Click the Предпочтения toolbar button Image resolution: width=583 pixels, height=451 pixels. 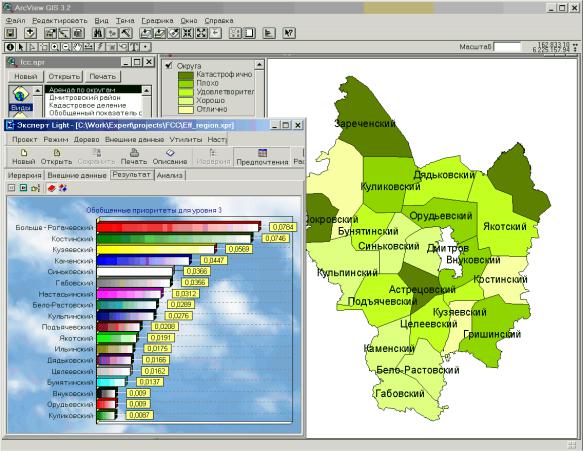click(x=262, y=157)
